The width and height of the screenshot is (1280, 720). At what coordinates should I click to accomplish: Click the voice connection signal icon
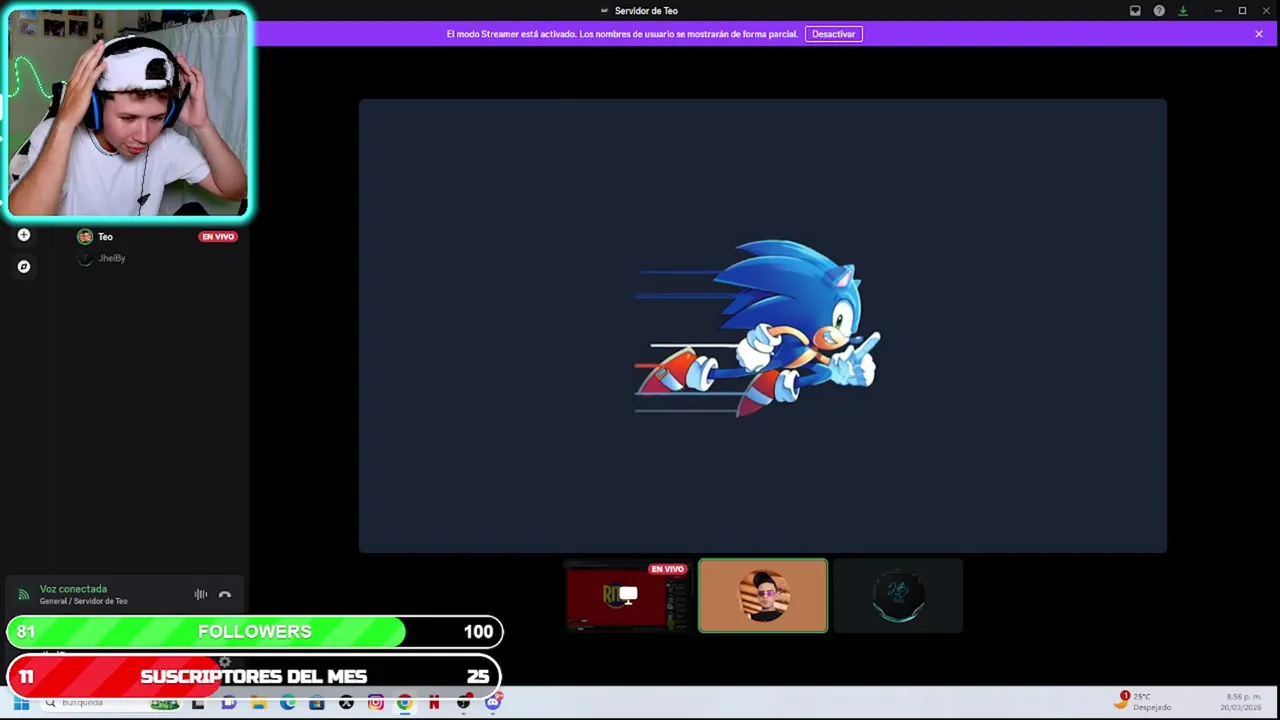(23, 595)
